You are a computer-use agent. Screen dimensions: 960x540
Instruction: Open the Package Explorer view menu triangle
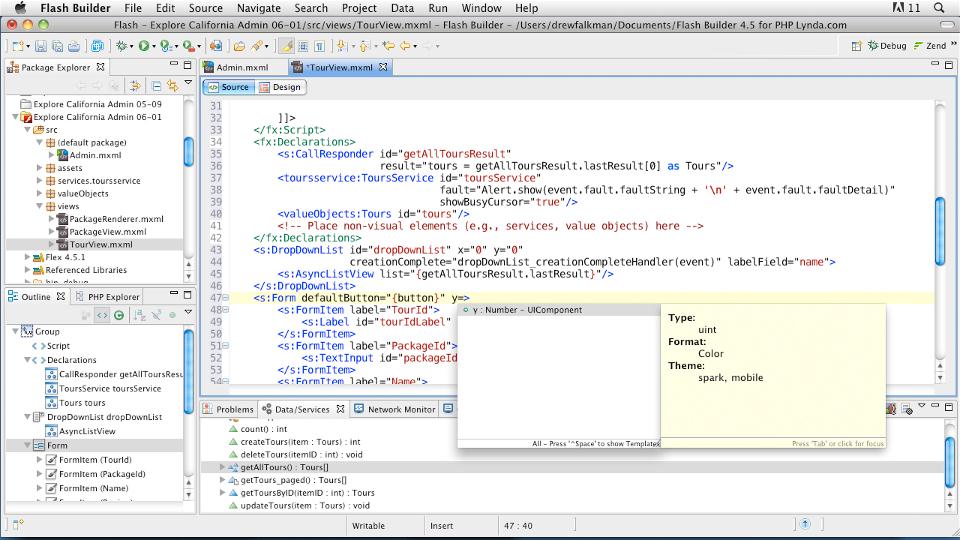point(188,83)
